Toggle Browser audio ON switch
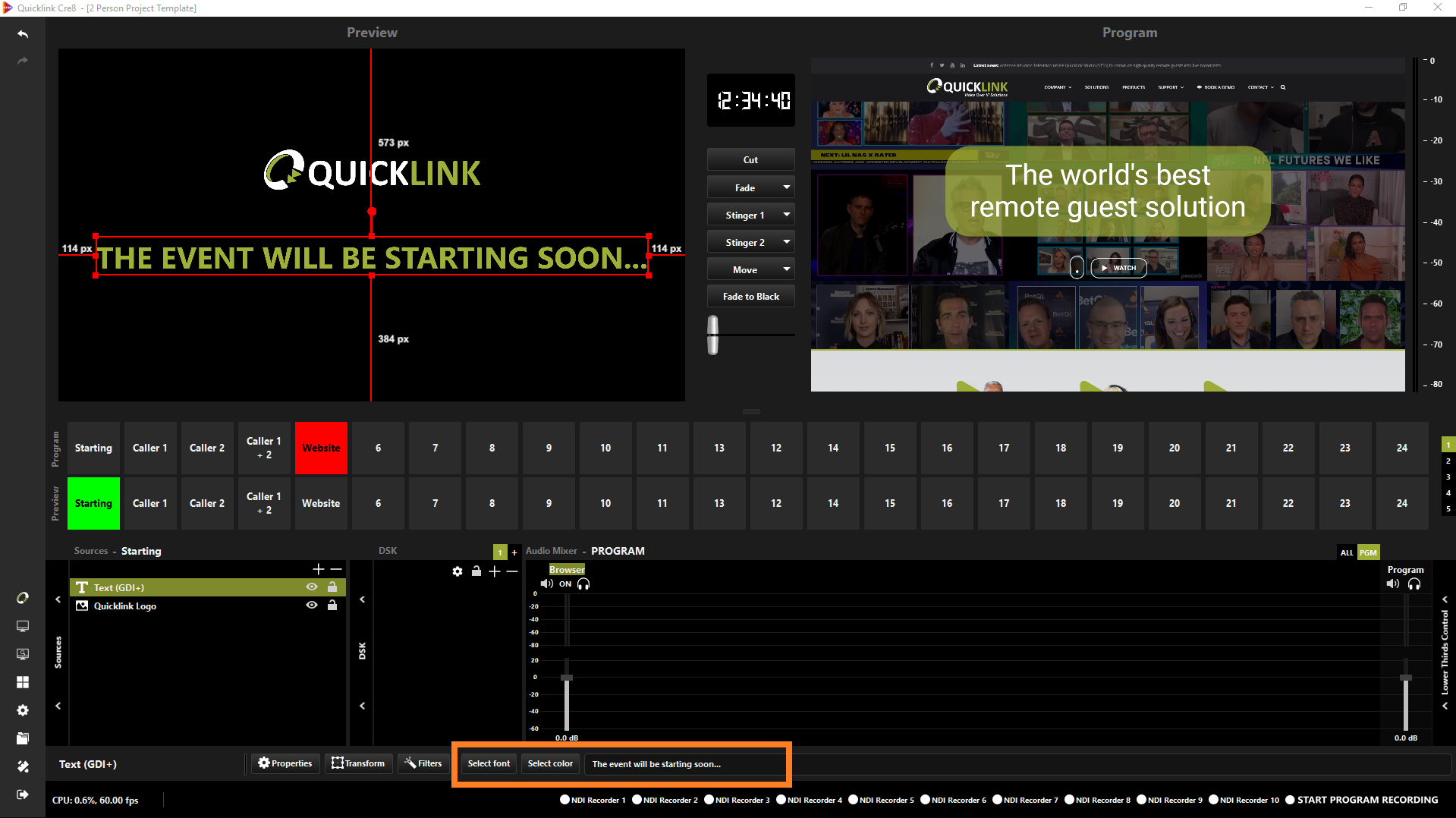Image resolution: width=1456 pixels, height=818 pixels. [565, 584]
